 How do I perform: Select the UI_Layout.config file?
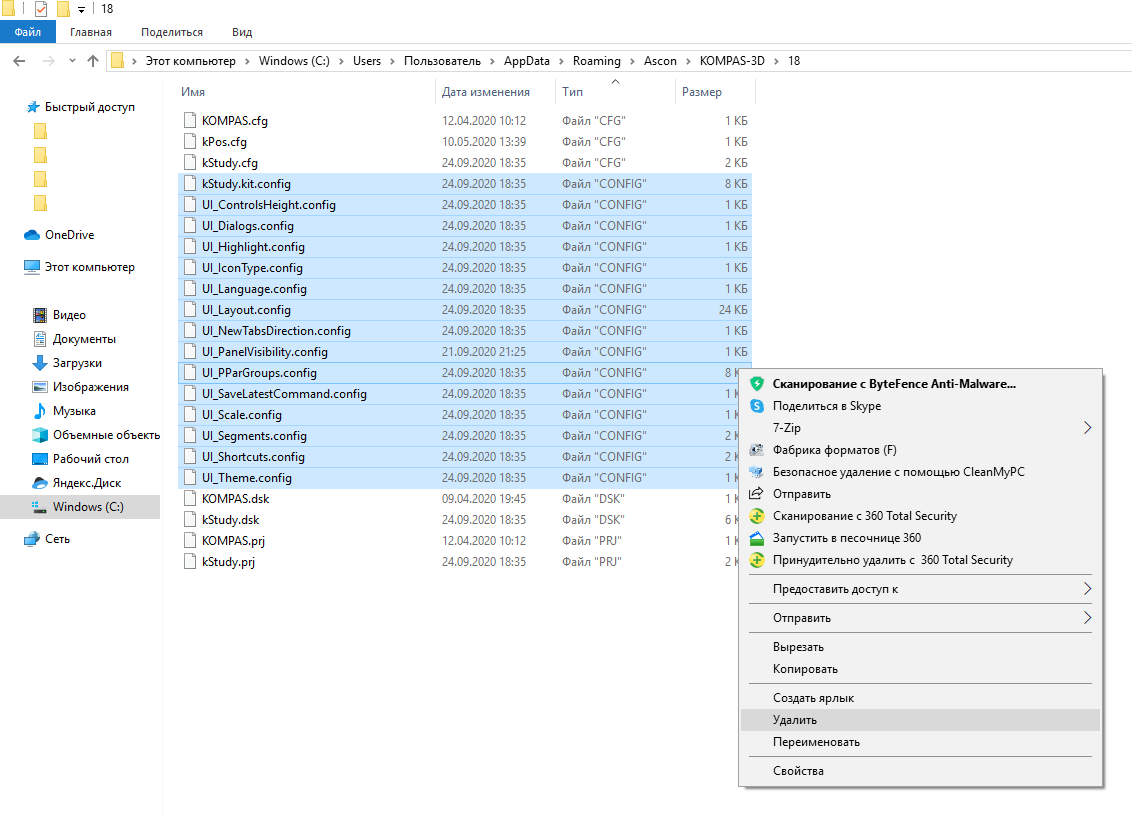465,310
